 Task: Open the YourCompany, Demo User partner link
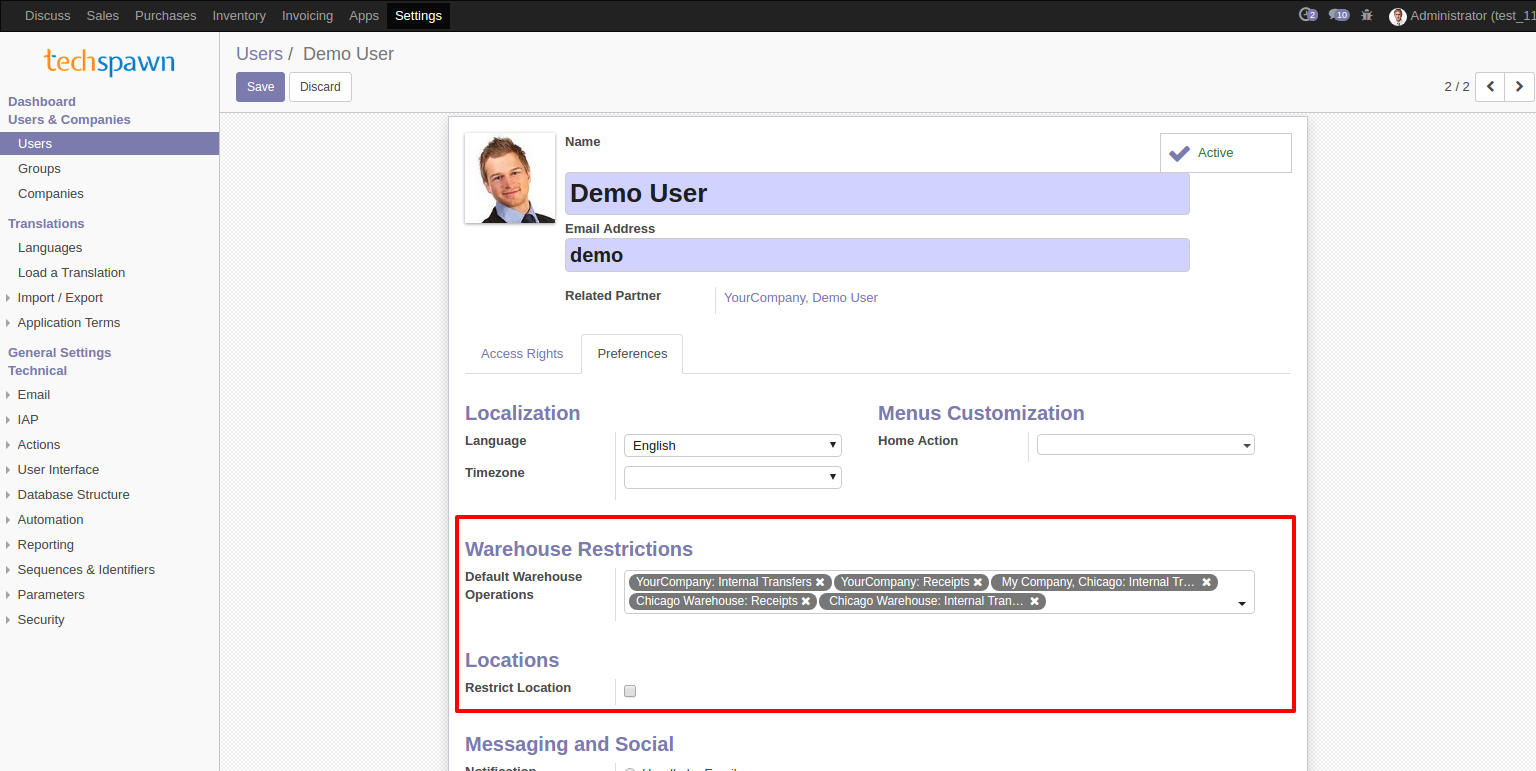[800, 298]
